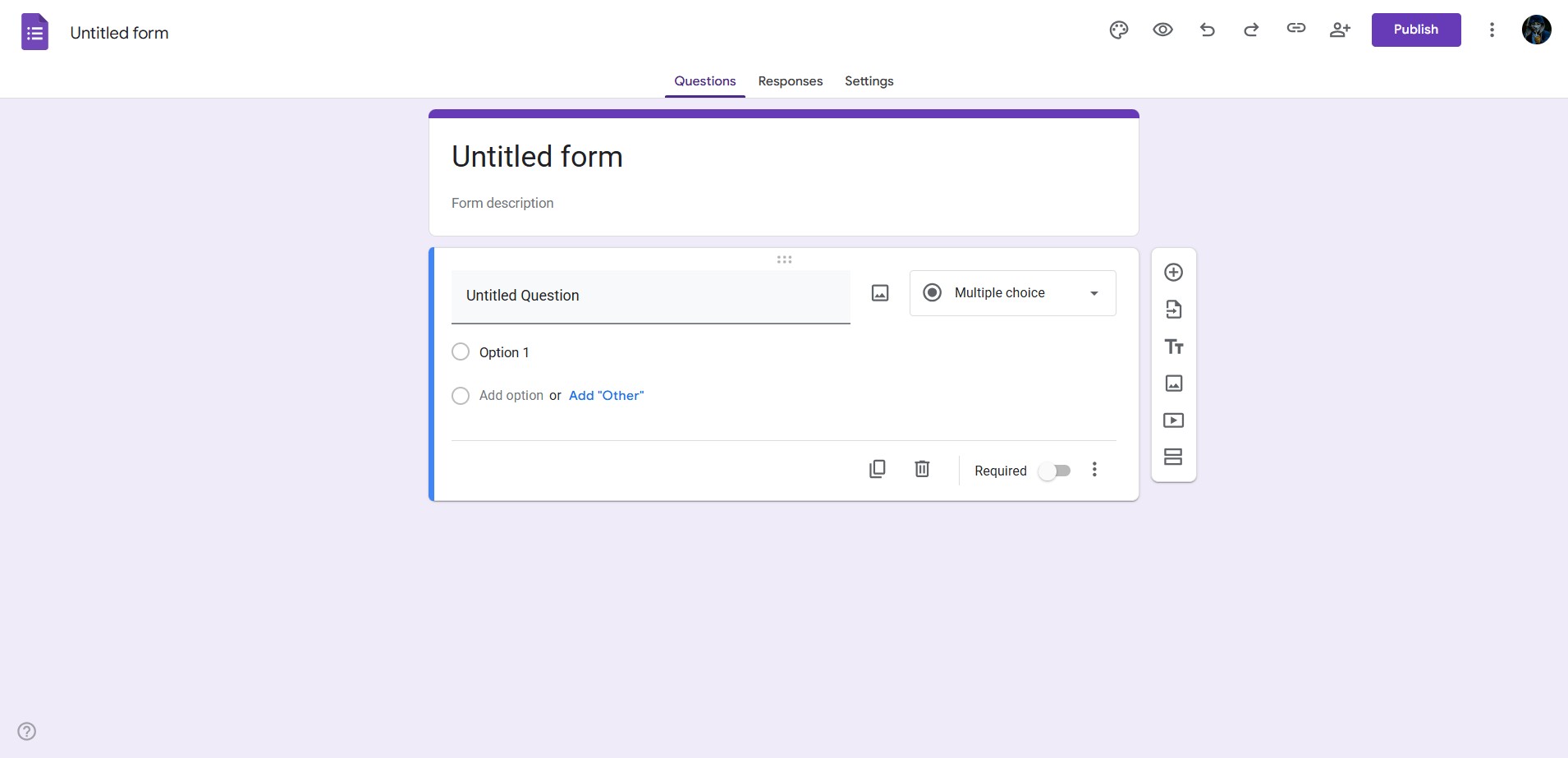Grab the question drag handle dots
The width and height of the screenshot is (1568, 758).
click(784, 260)
